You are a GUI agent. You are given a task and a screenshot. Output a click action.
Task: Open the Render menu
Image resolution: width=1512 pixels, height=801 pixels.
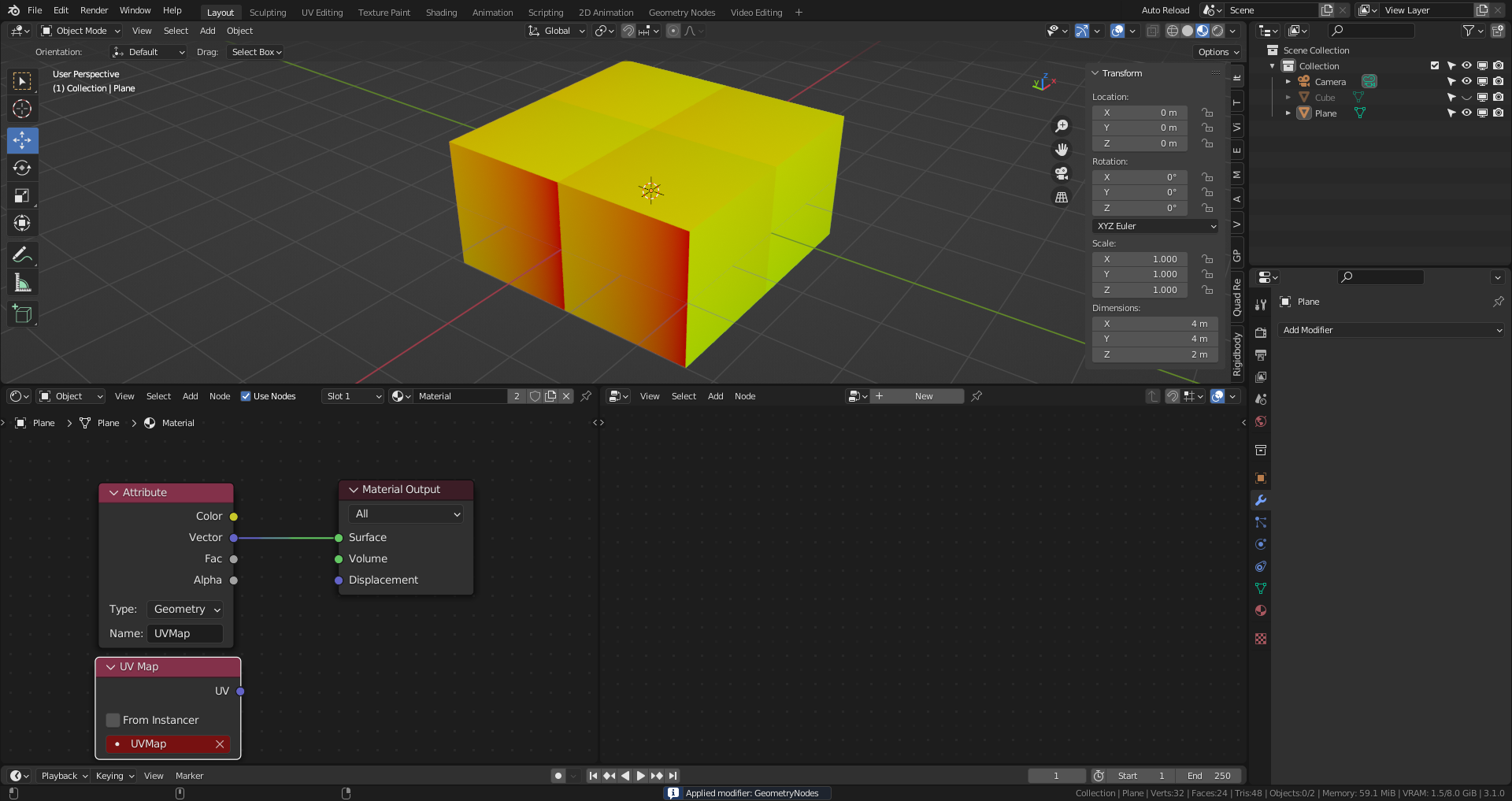pos(94,10)
